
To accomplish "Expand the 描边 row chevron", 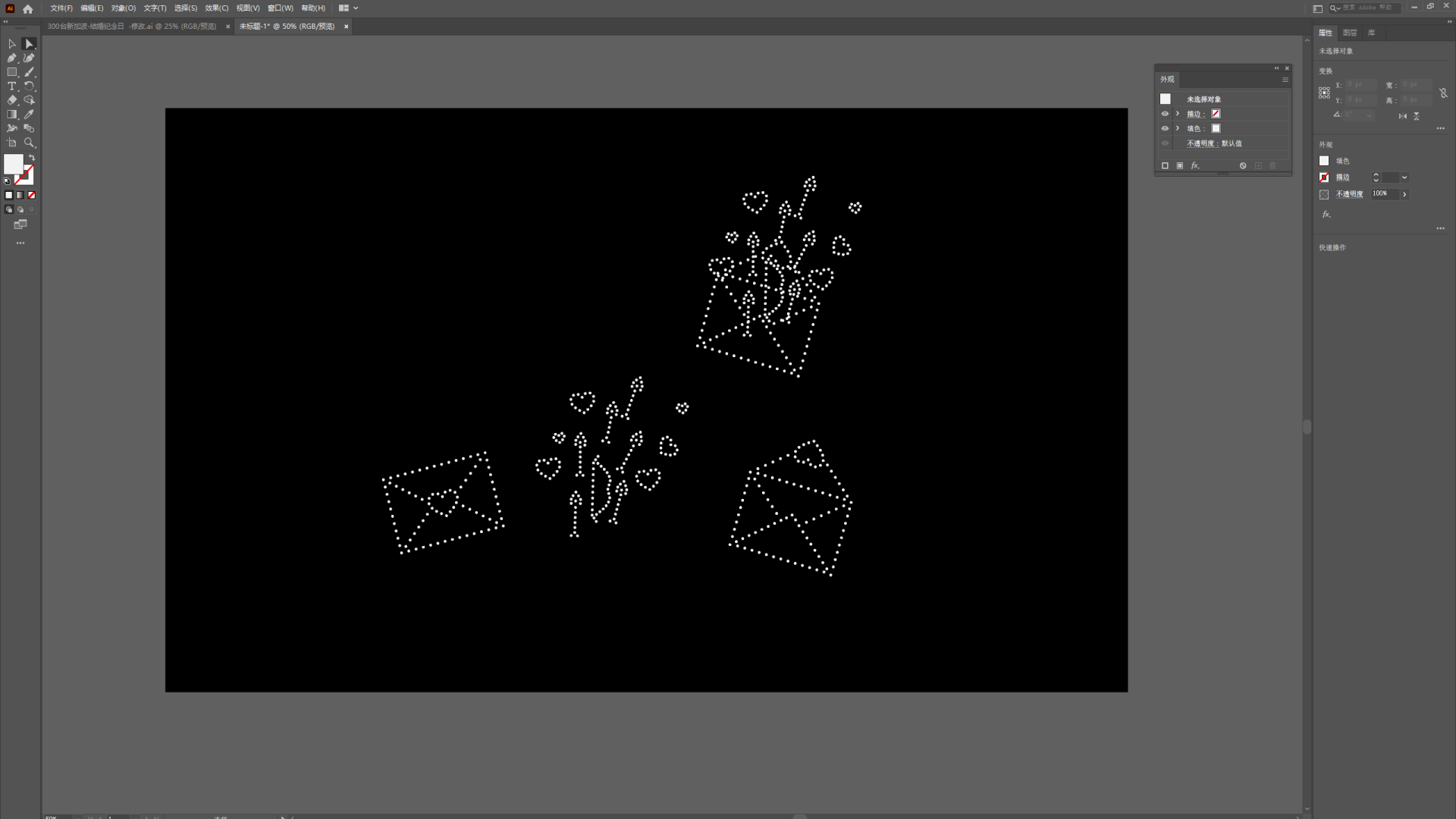I will 1178,114.
